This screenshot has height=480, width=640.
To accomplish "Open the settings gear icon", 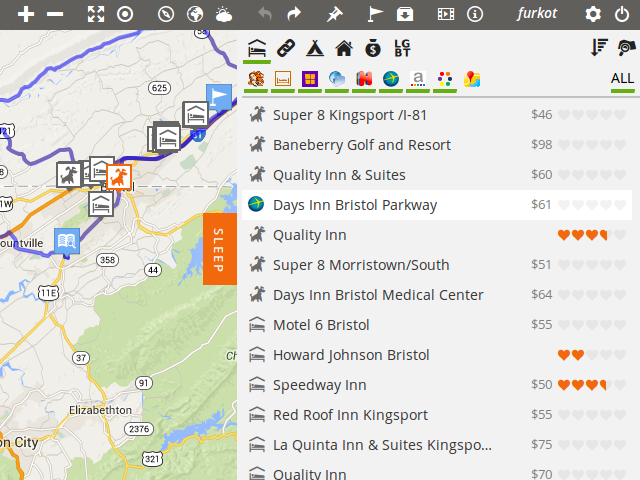I will tap(593, 14).
